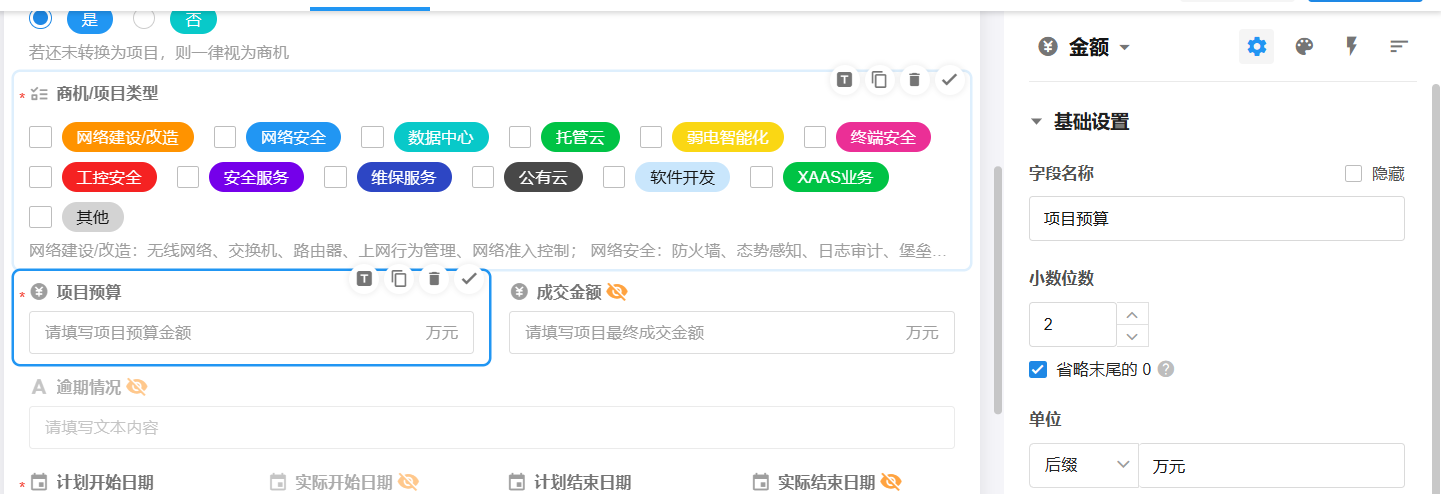Click the T icon on 商机/项目类型 toolbar
This screenshot has width=1441, height=494.
point(845,80)
